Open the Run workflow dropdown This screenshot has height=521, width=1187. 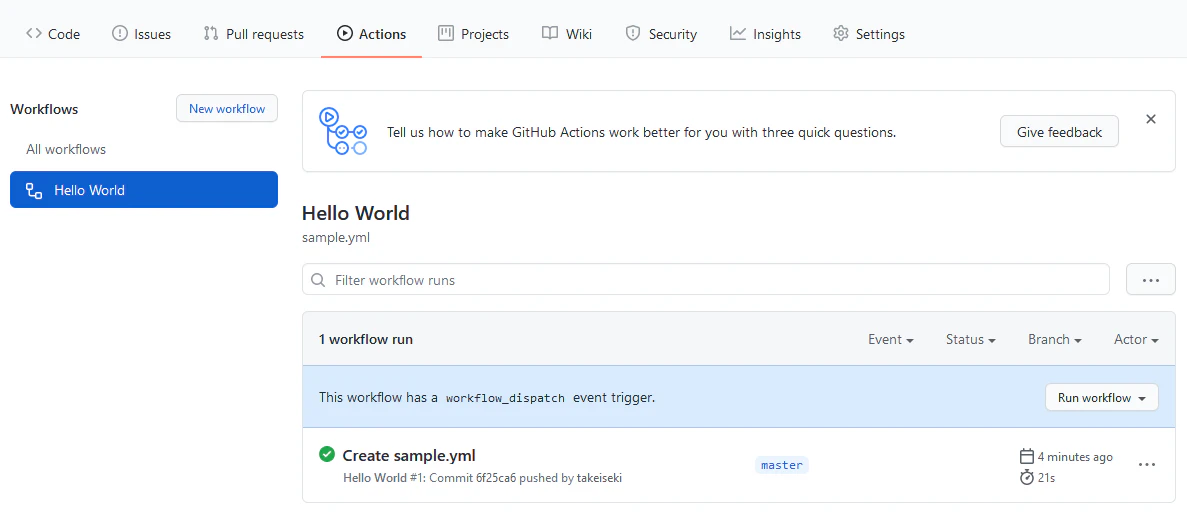click(1101, 398)
